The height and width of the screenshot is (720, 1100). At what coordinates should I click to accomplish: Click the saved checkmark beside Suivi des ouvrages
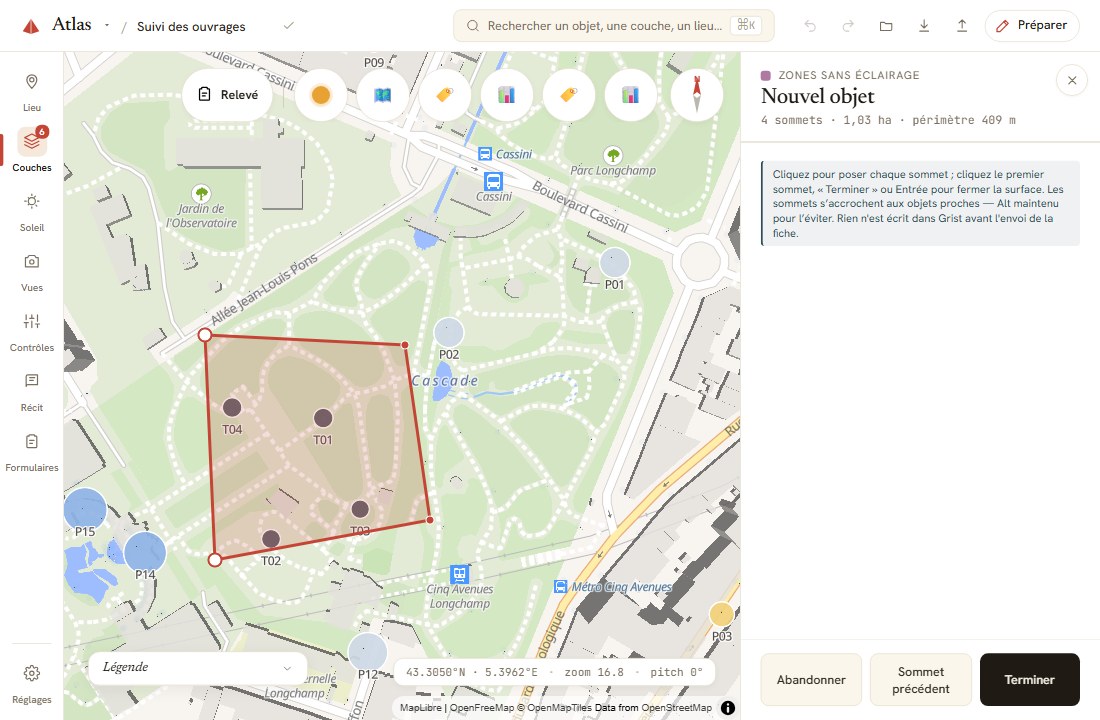pyautogui.click(x=288, y=25)
